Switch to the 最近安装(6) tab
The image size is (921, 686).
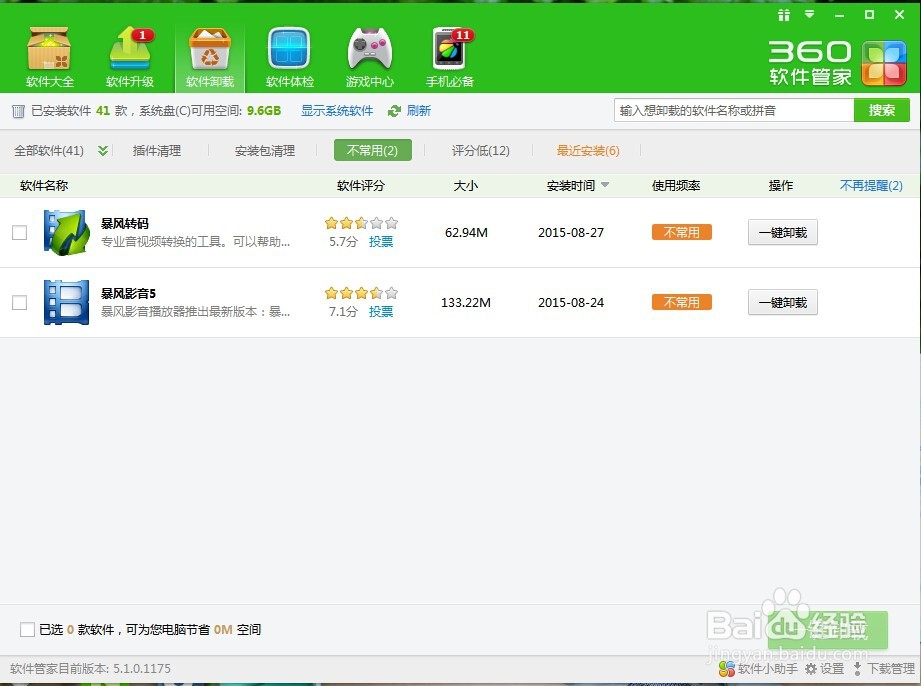point(588,151)
